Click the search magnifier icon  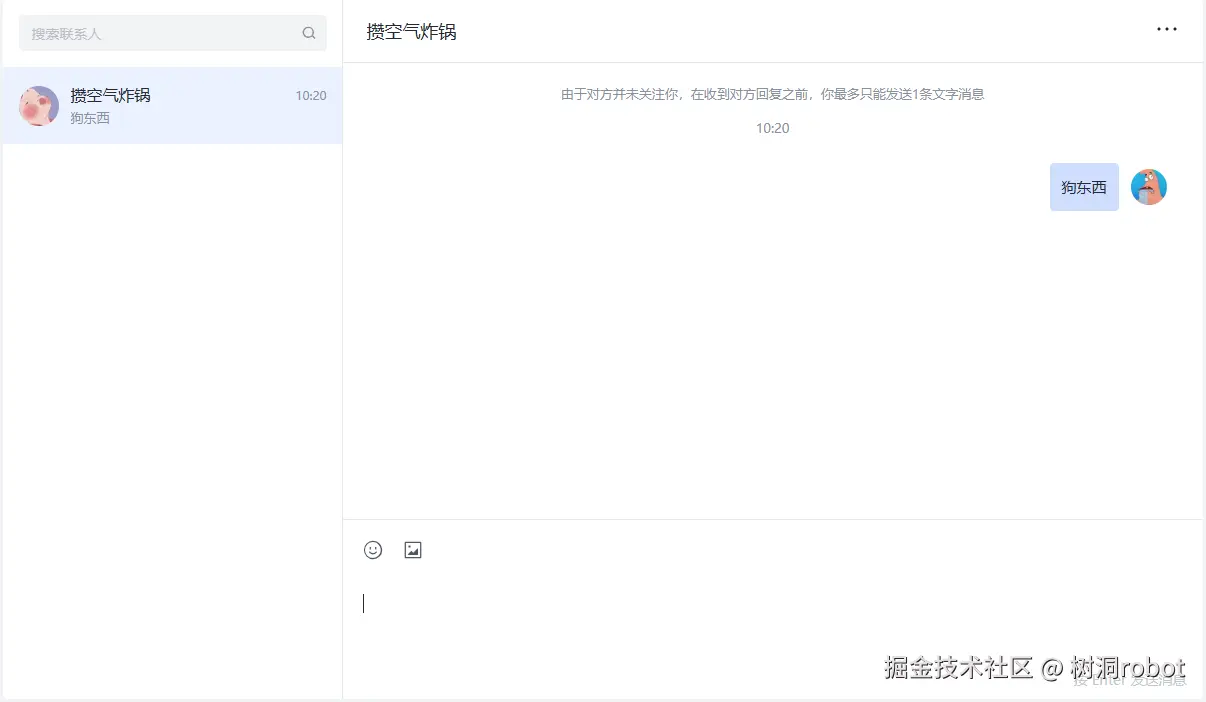308,32
